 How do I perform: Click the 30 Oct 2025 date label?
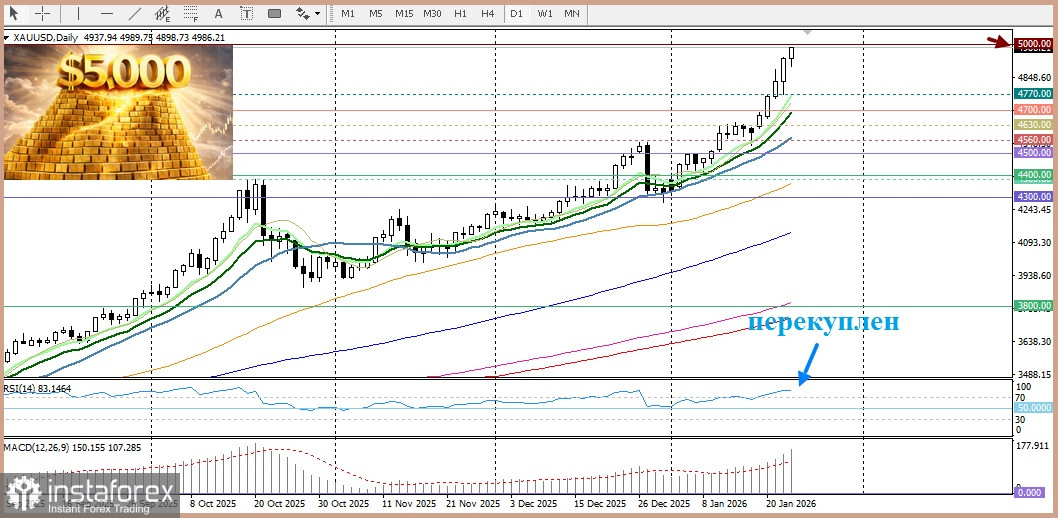pos(345,504)
